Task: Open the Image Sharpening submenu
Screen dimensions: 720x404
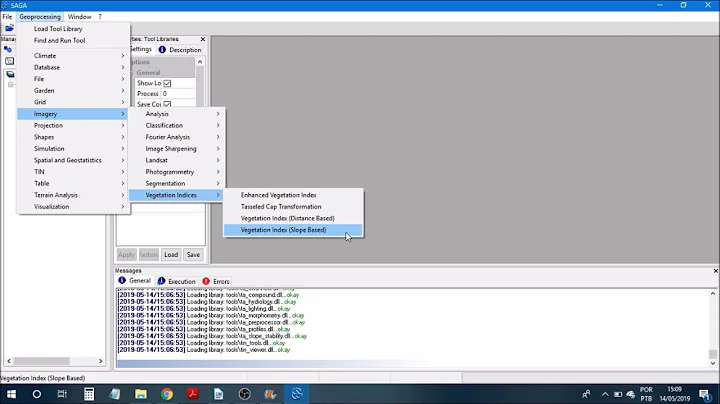Action: pos(176,149)
